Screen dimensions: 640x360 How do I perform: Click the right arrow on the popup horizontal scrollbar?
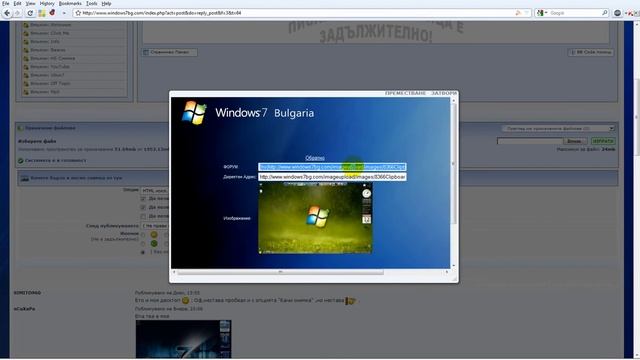point(447,272)
